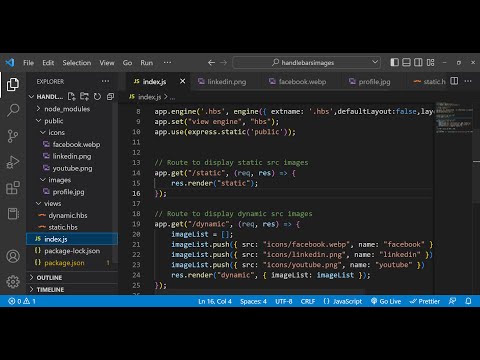The image size is (480, 360).
Task: Open Run and Debug view
Action: [x=13, y=162]
